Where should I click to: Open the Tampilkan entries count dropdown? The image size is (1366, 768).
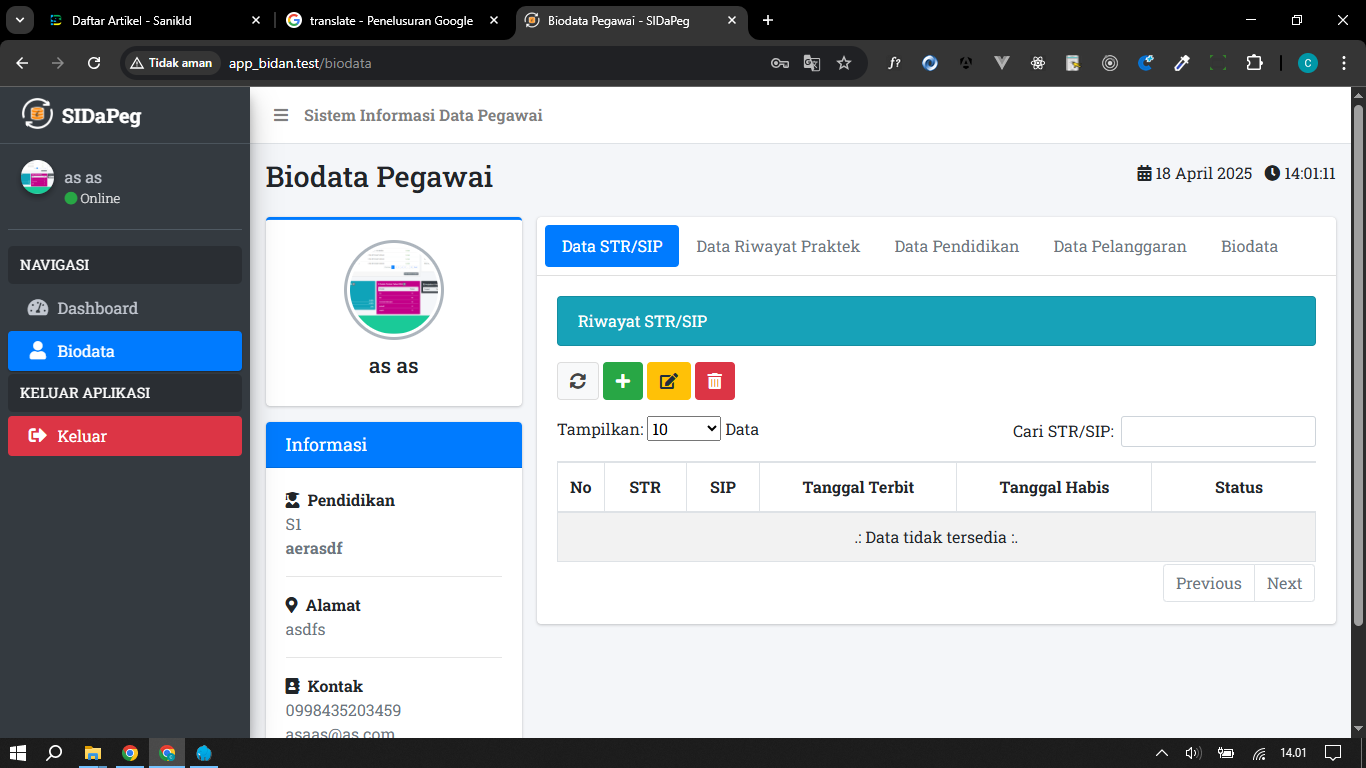[684, 429]
